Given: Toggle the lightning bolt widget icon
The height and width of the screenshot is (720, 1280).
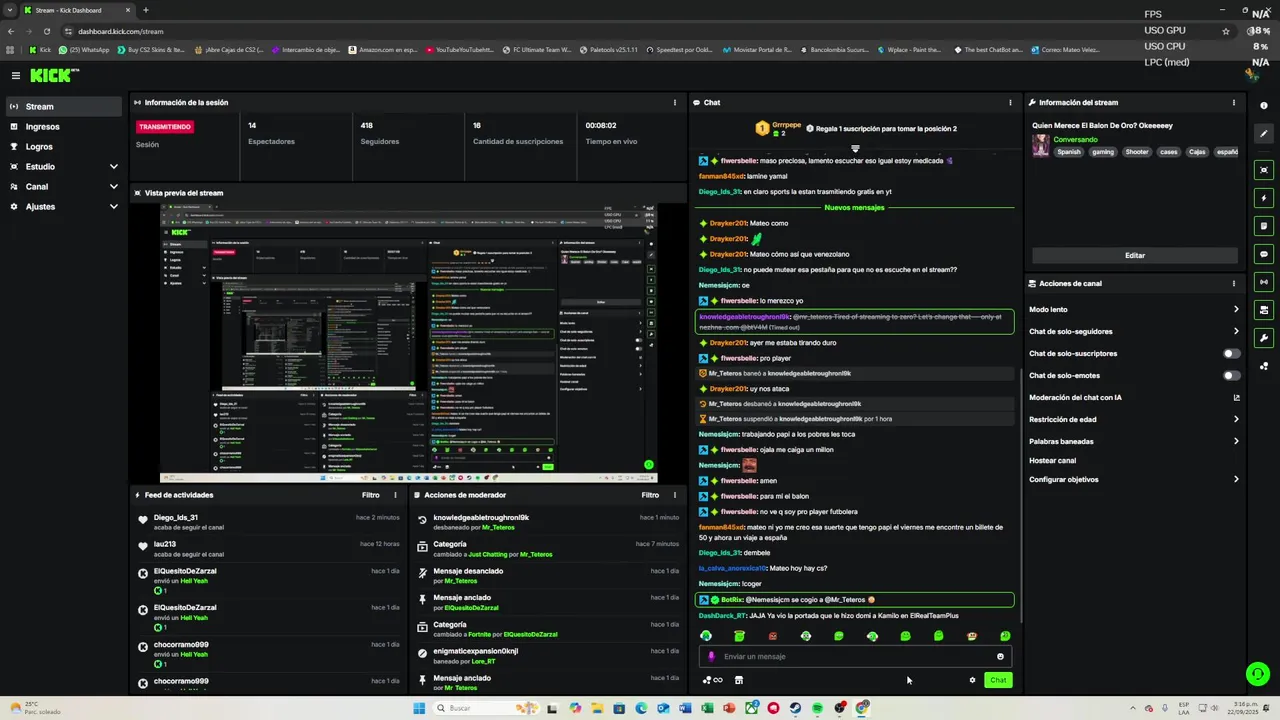Looking at the screenshot, I should (1264, 198).
